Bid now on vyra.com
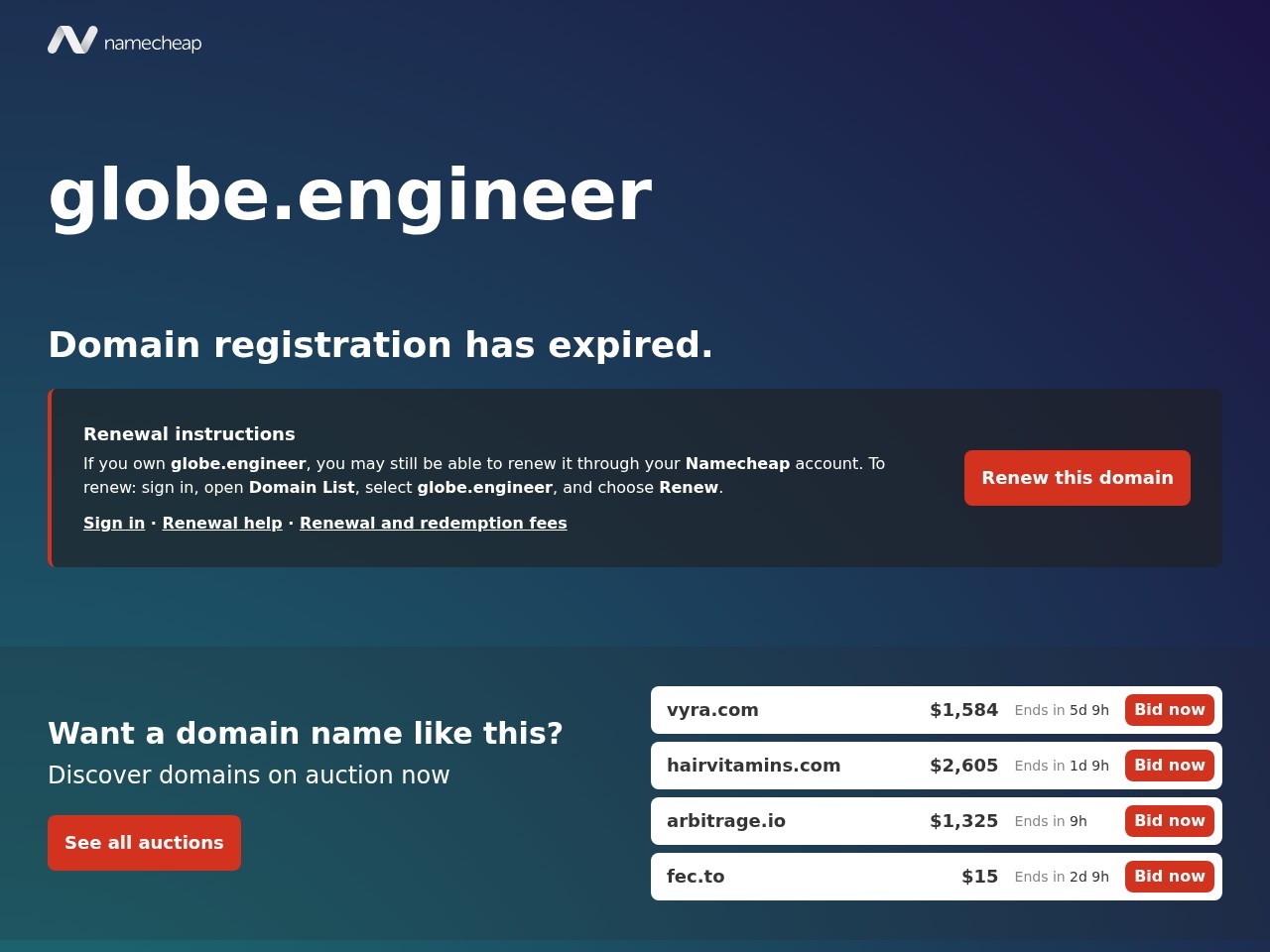 1170,710
